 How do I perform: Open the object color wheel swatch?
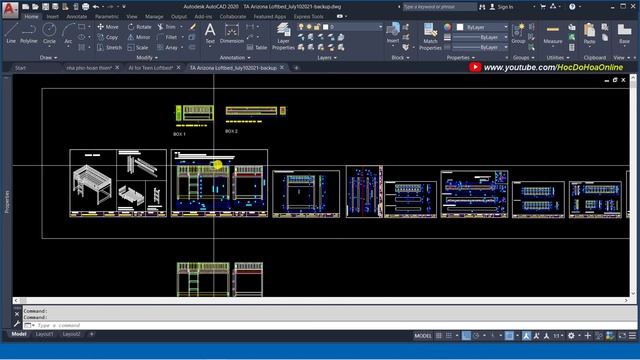[447, 27]
